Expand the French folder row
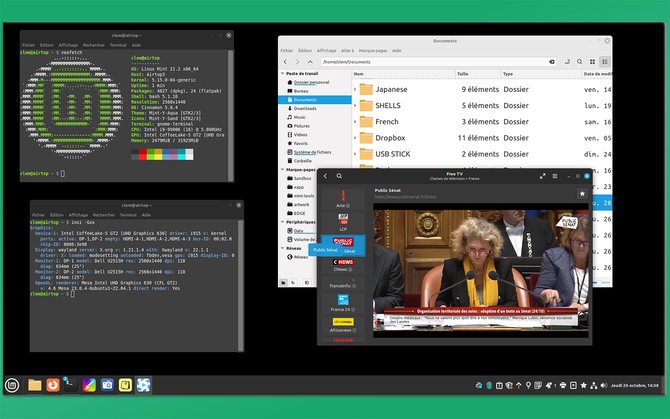The width and height of the screenshot is (670, 419). (355, 122)
